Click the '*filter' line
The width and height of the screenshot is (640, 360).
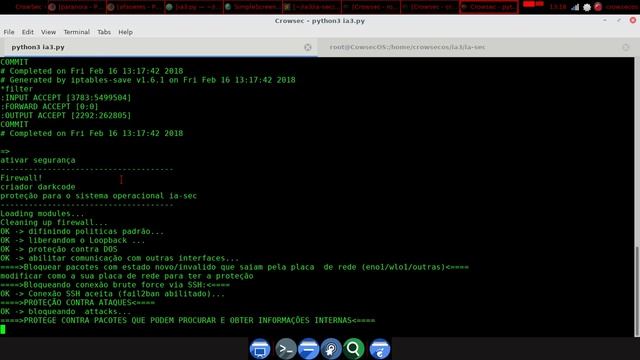click(x=17, y=89)
